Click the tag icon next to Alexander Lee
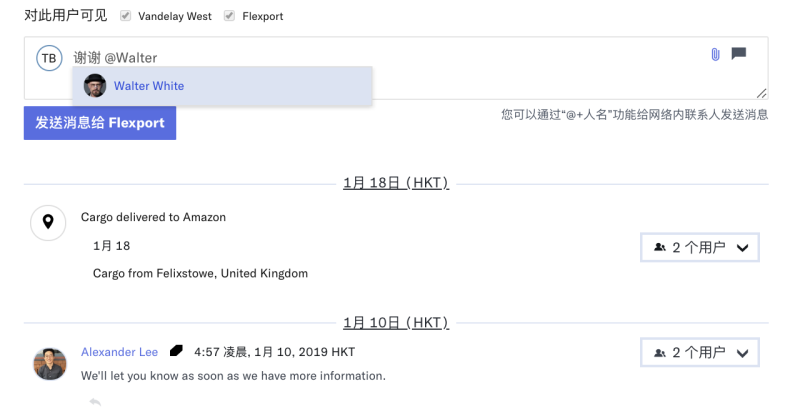800x416 pixels. (176, 351)
